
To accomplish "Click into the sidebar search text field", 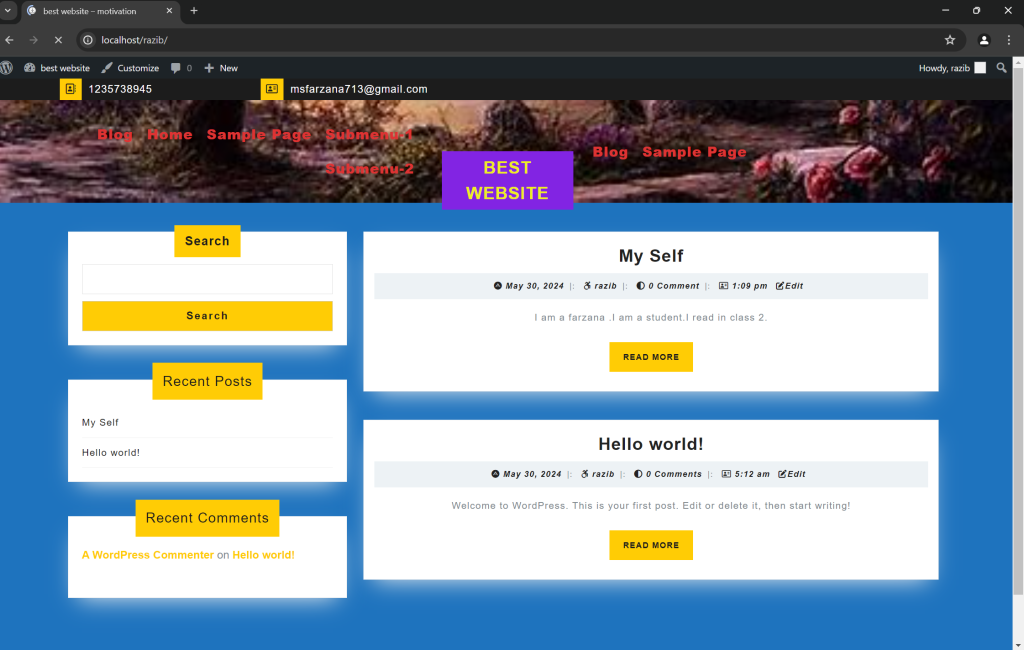I will 207,279.
